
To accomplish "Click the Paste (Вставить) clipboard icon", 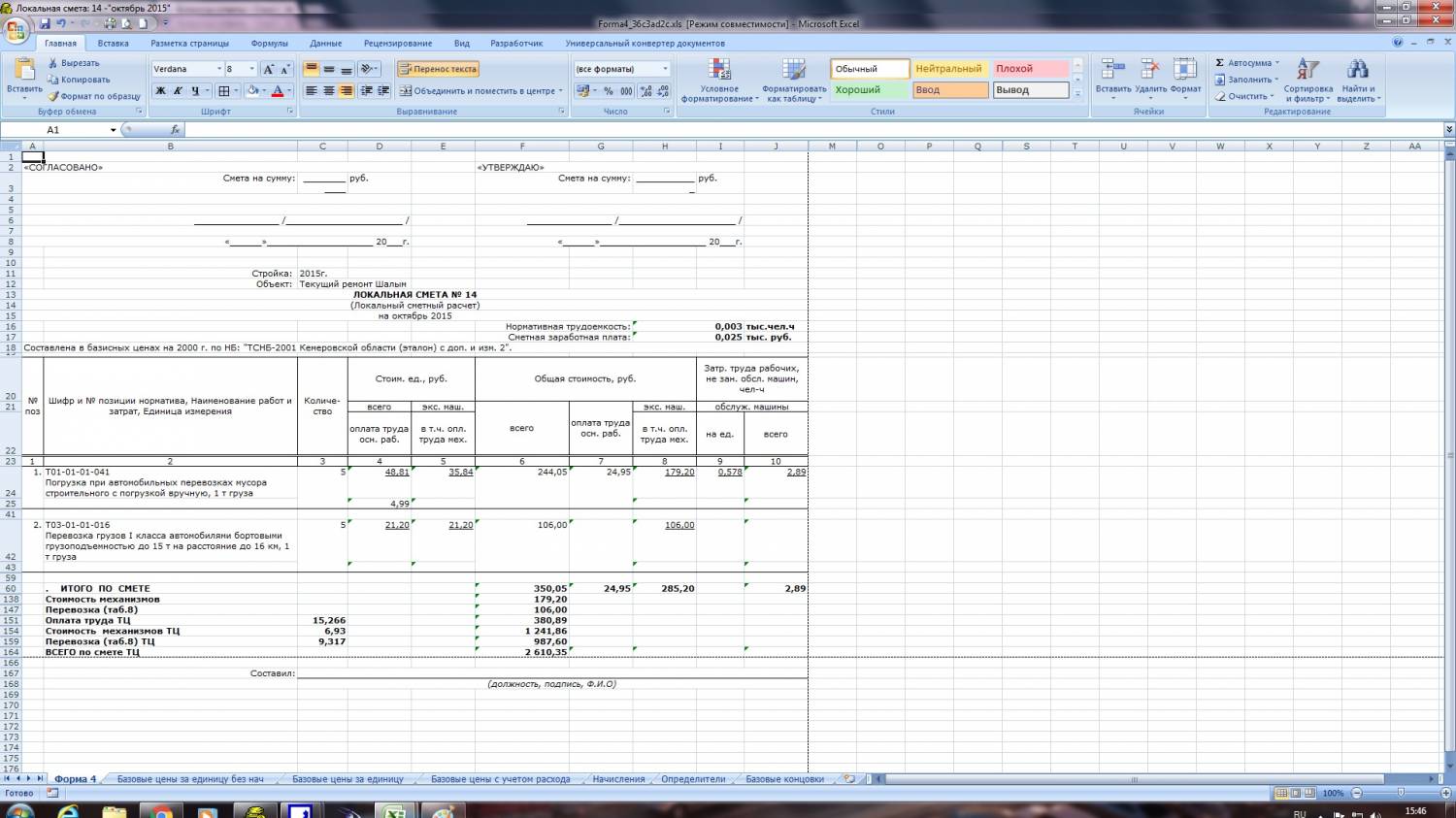I will (x=24, y=71).
